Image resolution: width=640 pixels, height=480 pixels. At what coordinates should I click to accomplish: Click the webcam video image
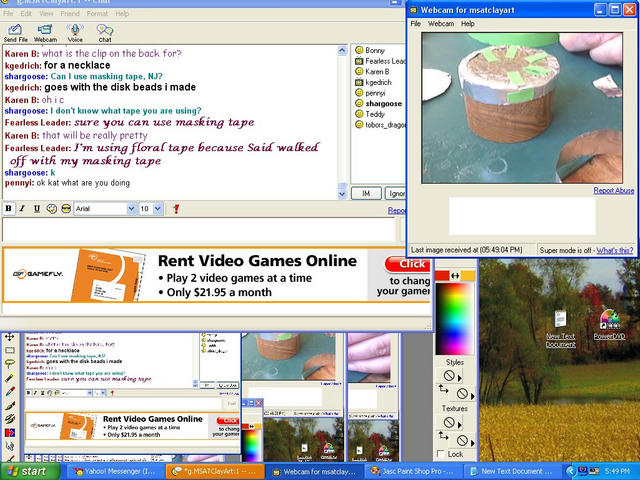click(522, 108)
